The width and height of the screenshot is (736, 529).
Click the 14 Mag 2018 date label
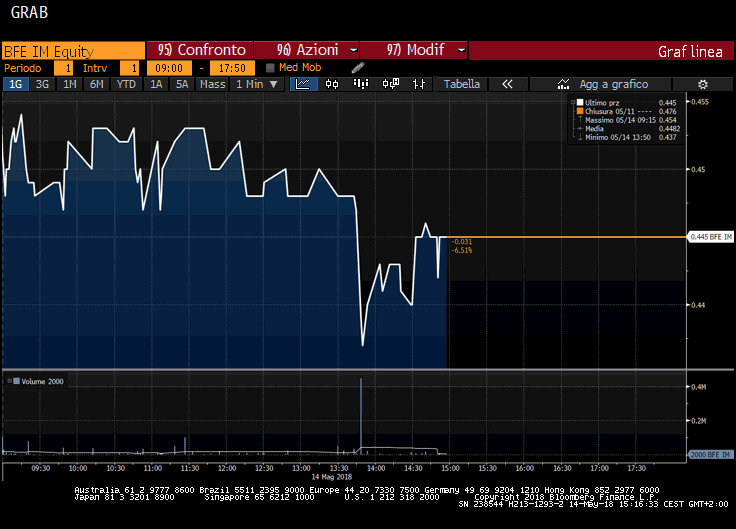(331, 476)
